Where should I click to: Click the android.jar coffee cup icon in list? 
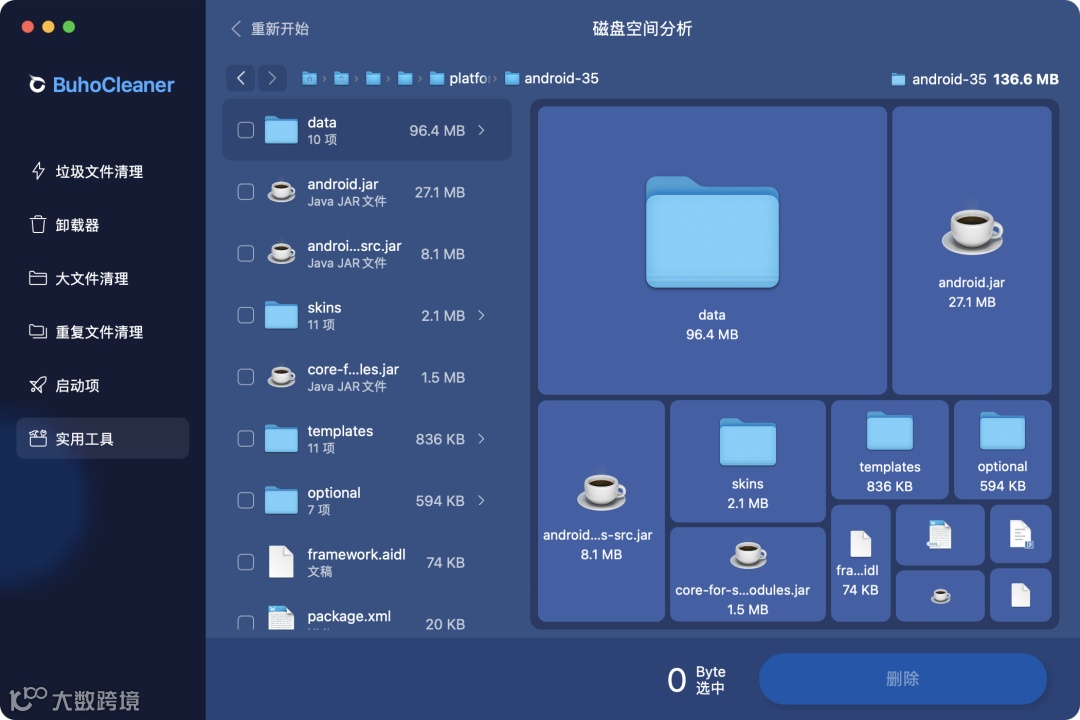point(281,191)
